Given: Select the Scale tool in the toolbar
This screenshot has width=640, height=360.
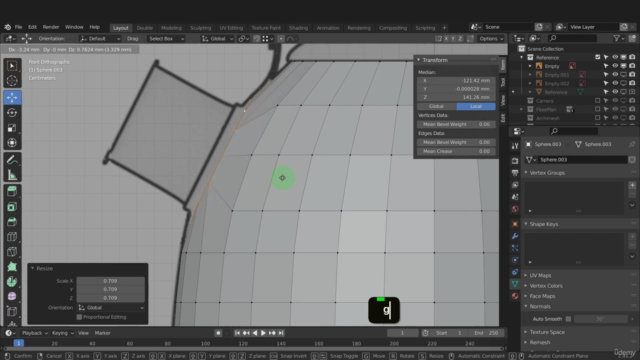Looking at the screenshot, I should tap(12, 128).
